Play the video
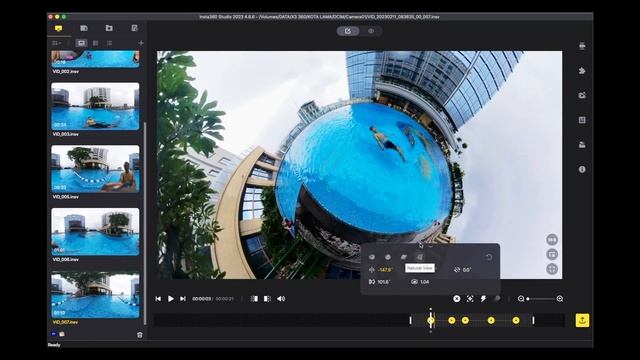This screenshot has width=640, height=360. [171, 299]
